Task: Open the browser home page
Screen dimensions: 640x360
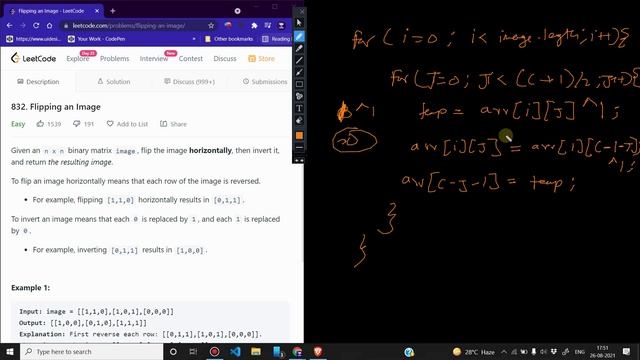Action: point(49,25)
